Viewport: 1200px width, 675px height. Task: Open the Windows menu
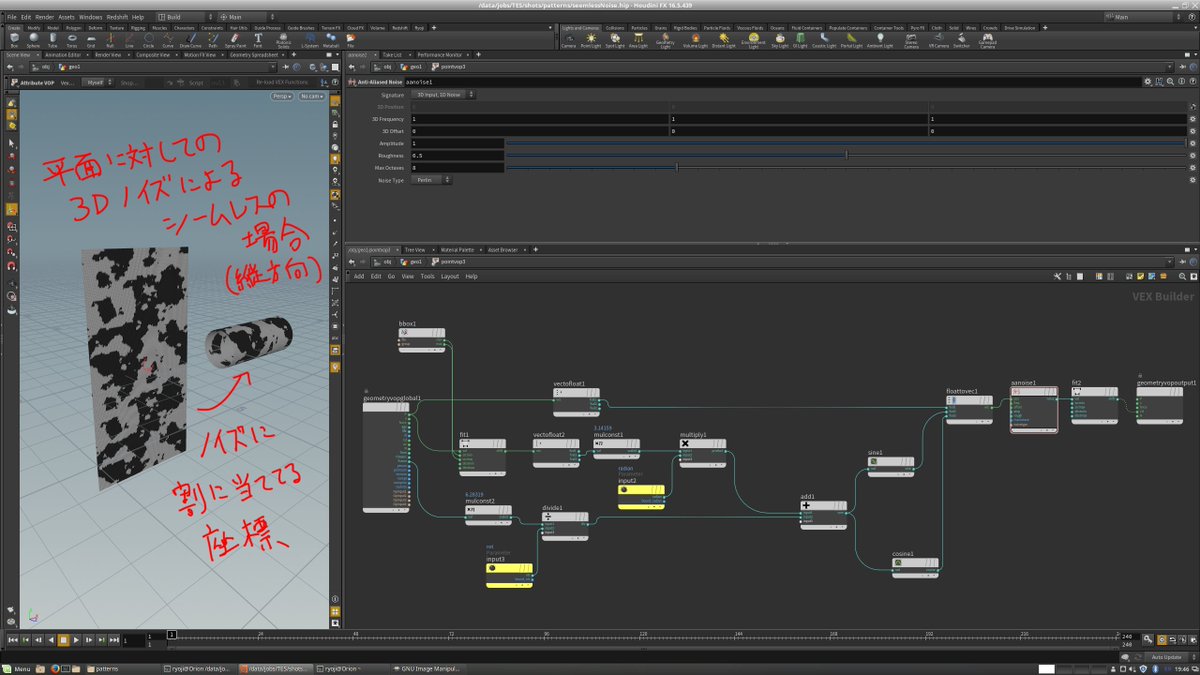pos(90,17)
